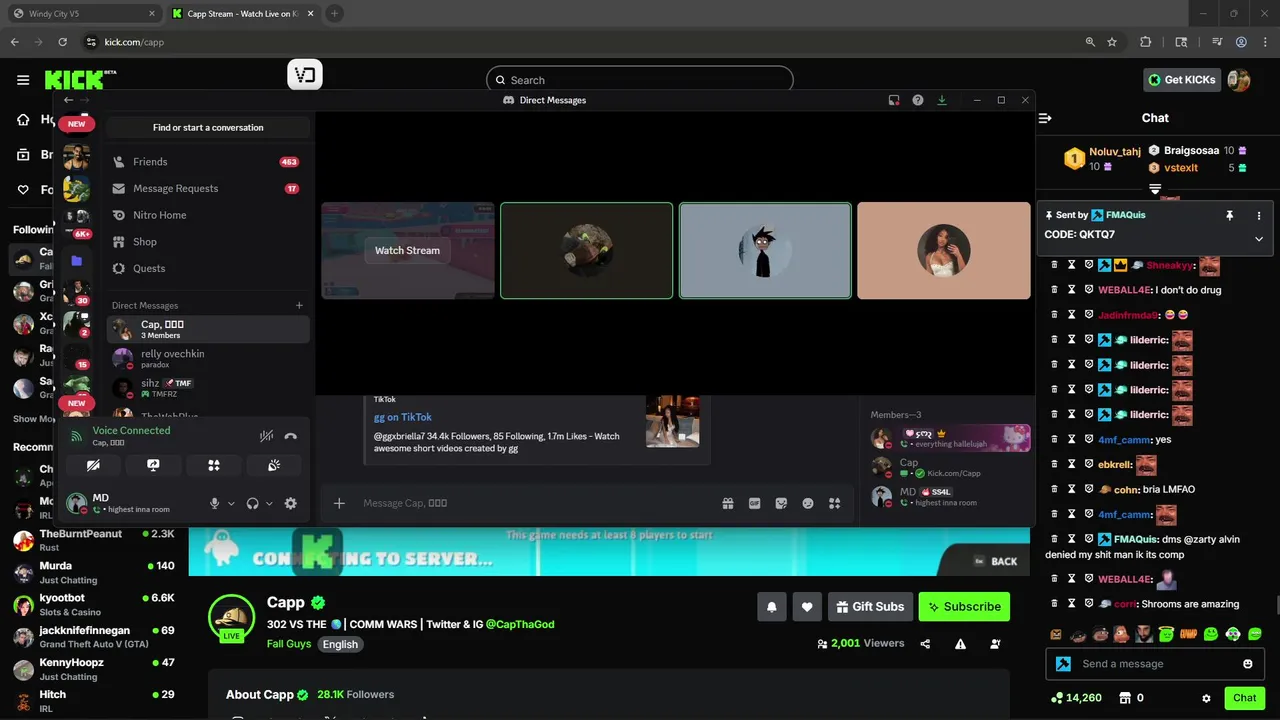Open the soundboard in voice panel

point(273,465)
